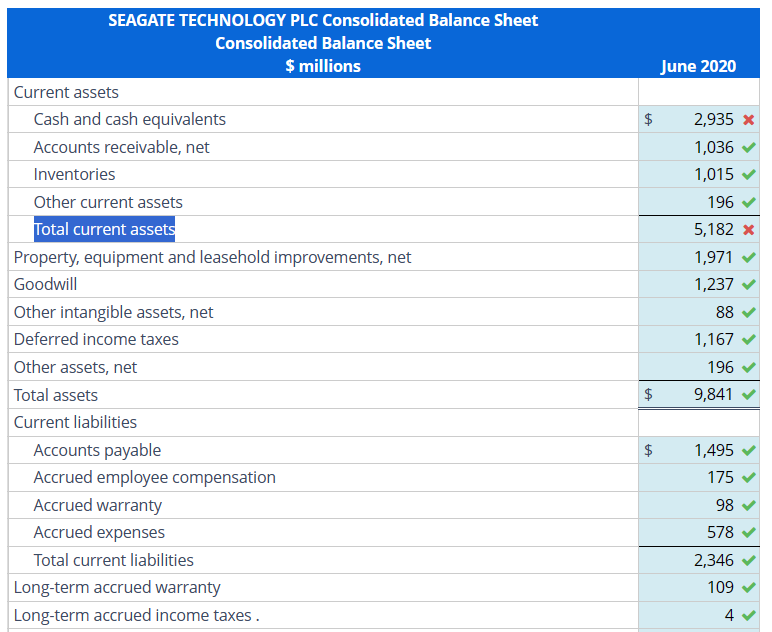772x632 pixels.
Task: Click the June 2020 column header
Action: pos(698,66)
